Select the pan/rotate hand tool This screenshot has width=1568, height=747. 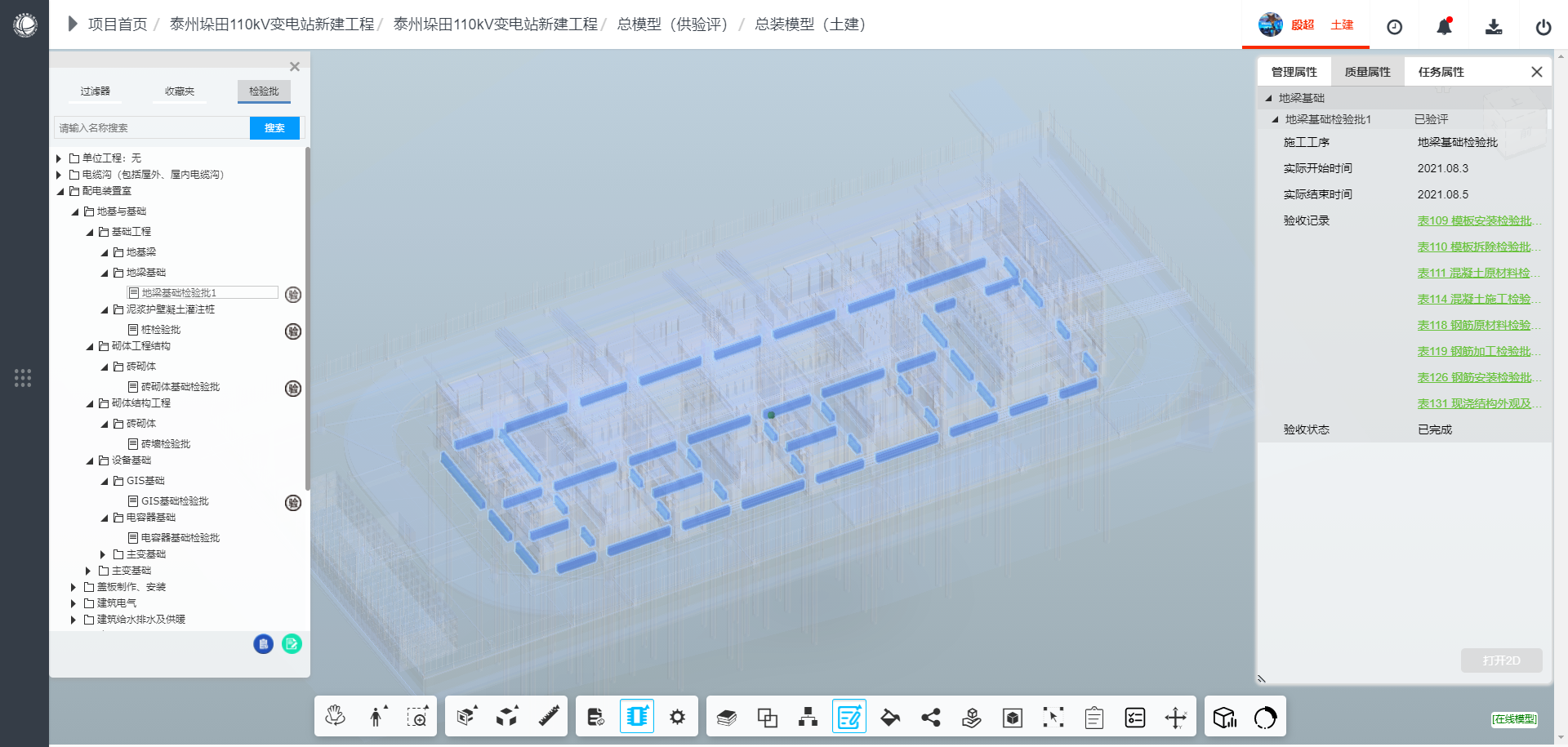tap(335, 717)
